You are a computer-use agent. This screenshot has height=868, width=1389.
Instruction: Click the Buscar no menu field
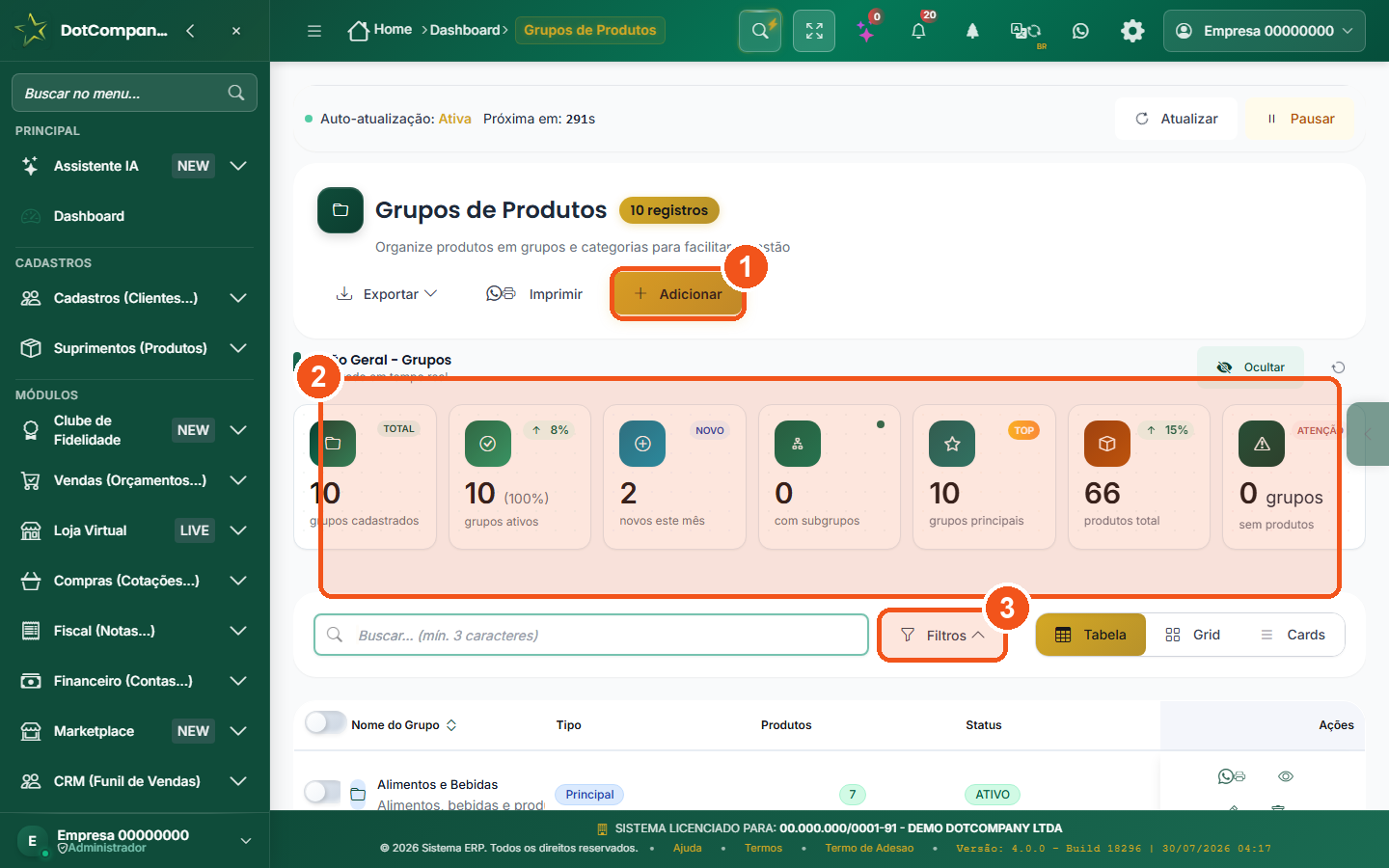tap(134, 93)
